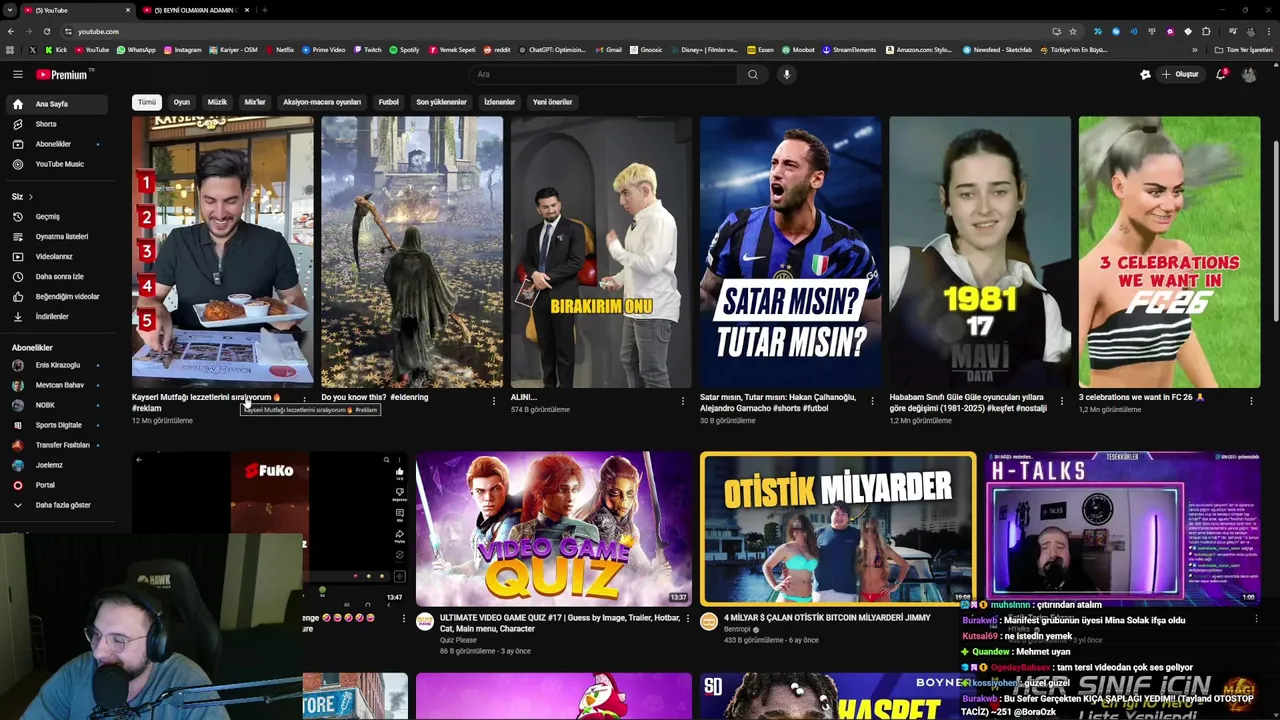This screenshot has width=1280, height=720.
Task: Open the Netflix bookmark
Action: pos(279,50)
